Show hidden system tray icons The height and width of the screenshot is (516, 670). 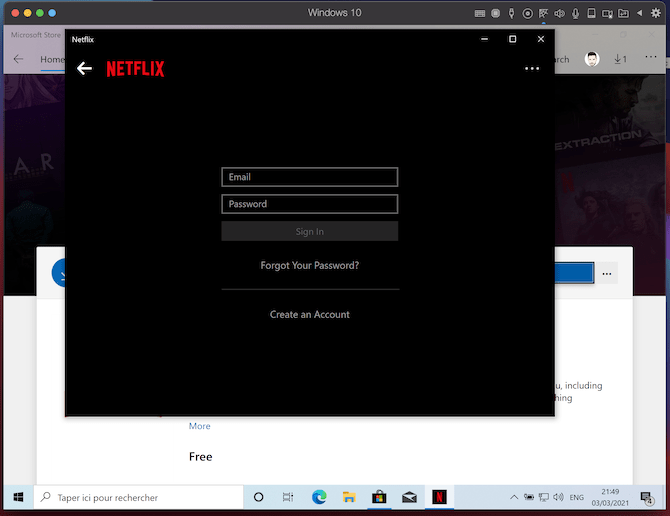point(514,497)
